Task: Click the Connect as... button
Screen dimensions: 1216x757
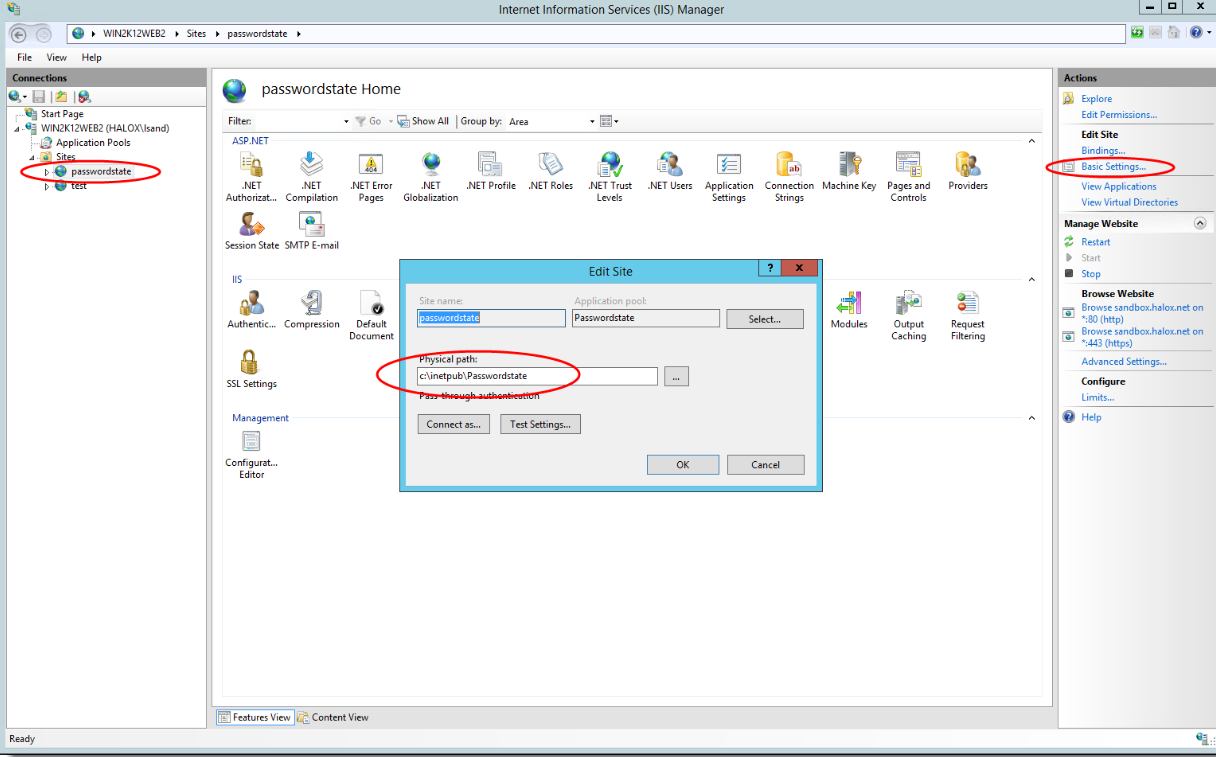Action: pos(453,425)
